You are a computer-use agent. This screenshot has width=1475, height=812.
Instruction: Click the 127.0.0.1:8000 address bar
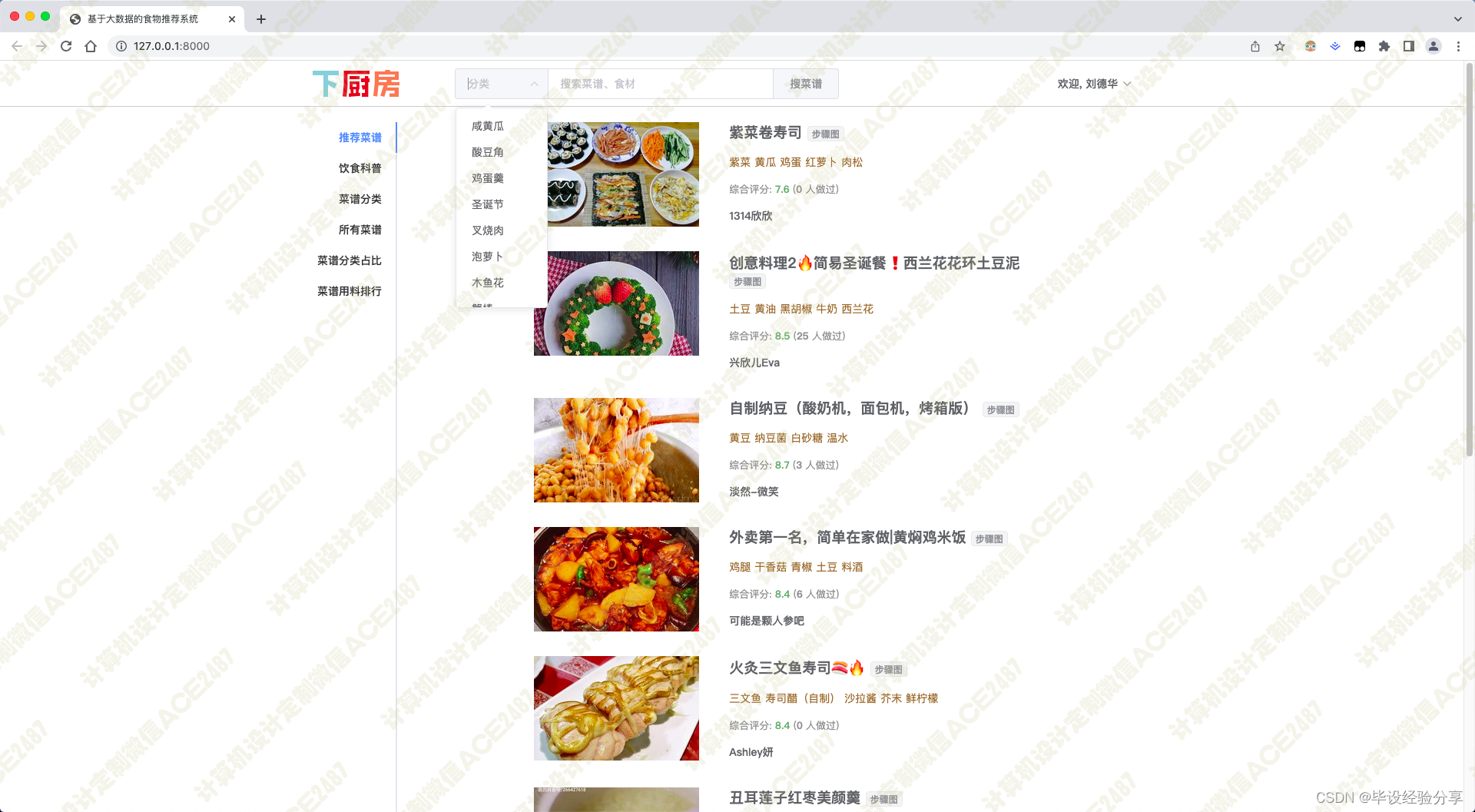pyautogui.click(x=676, y=46)
